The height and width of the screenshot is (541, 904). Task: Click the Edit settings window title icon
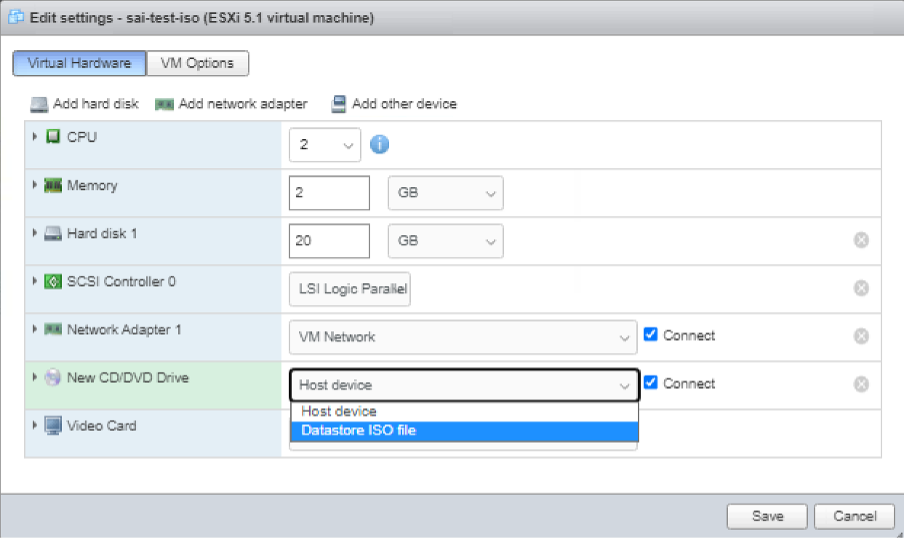pos(16,17)
